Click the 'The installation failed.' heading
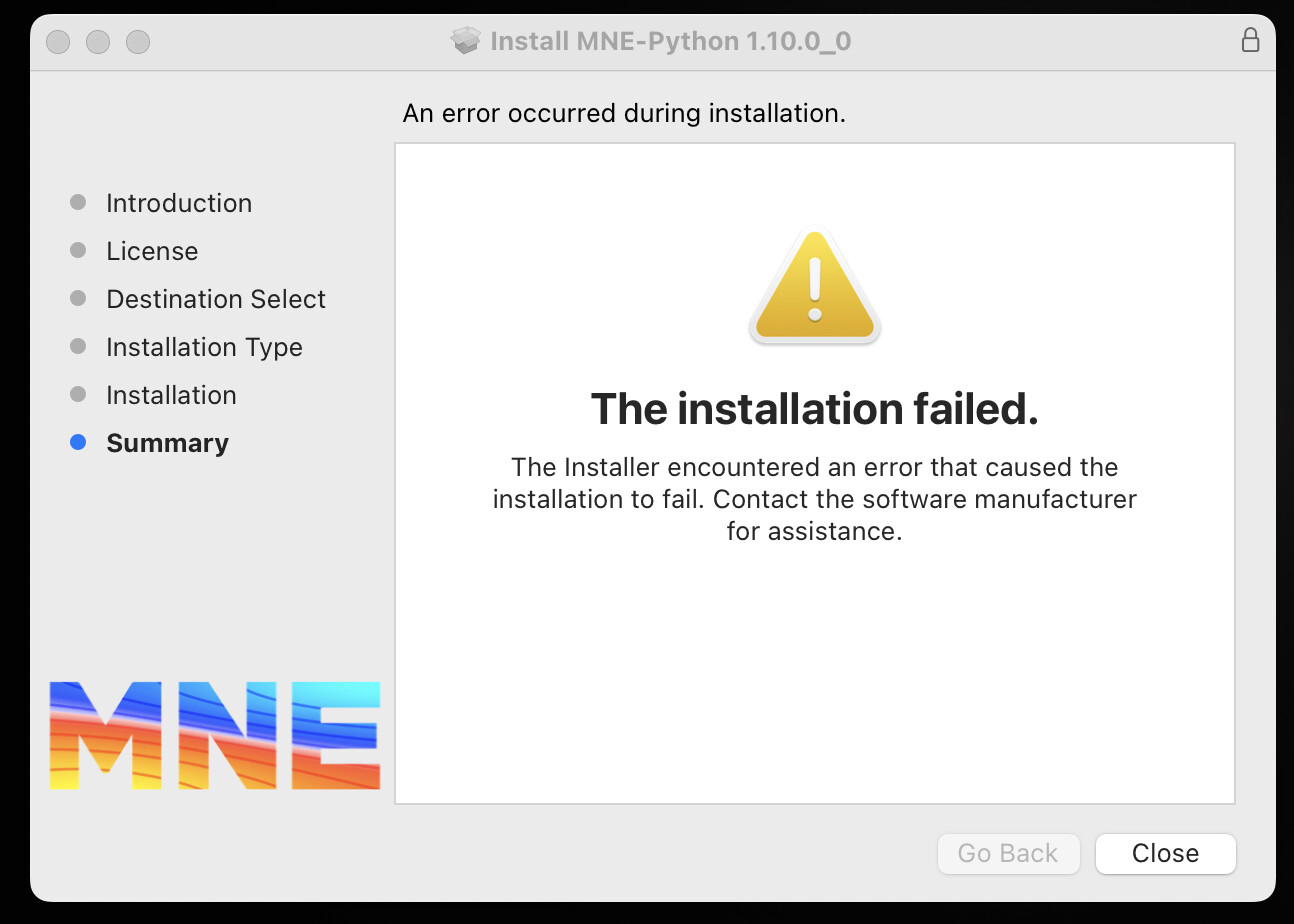Image resolution: width=1294 pixels, height=924 pixels. [814, 409]
